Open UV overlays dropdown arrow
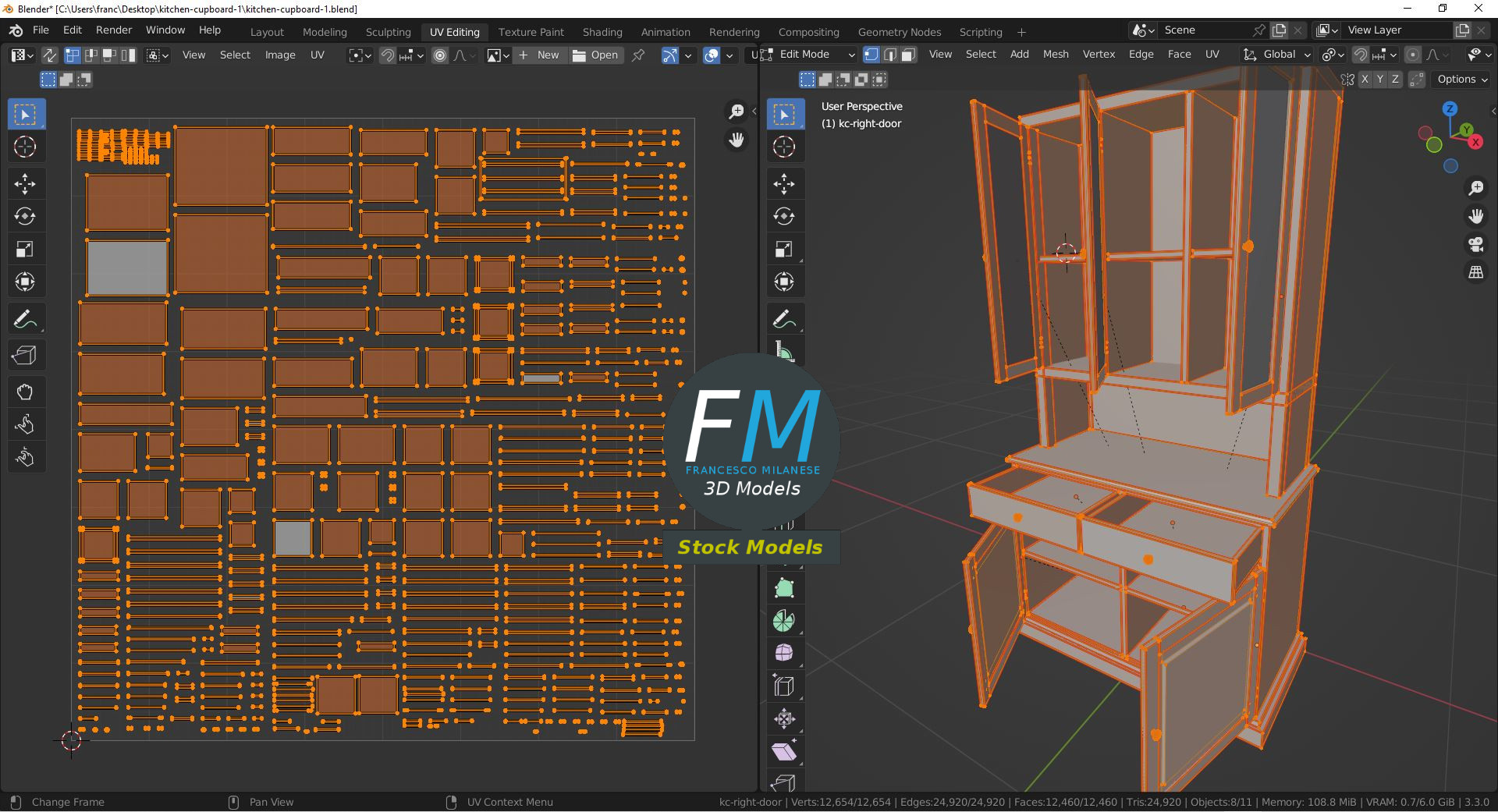 pos(729,55)
